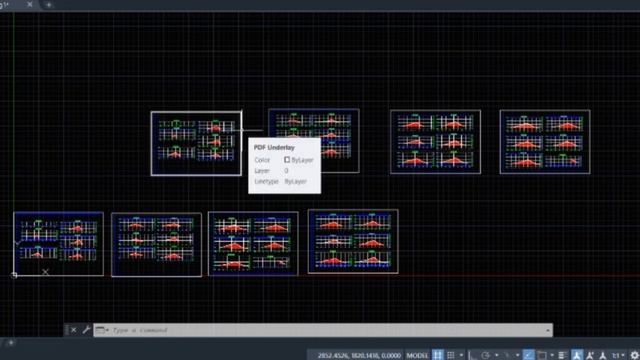The image size is (640, 360).
Task: Select the highlighted PDF underlay in top row
Action: coord(196,143)
